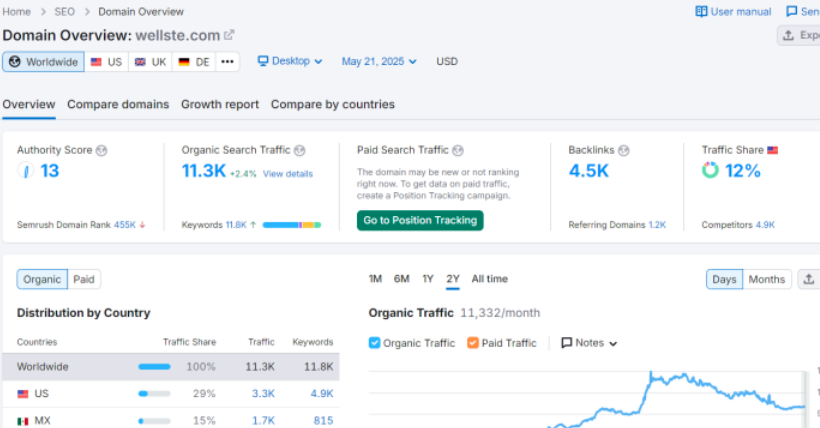820x428 pixels.
Task: Click the organic traffic line chart
Action: [588, 399]
